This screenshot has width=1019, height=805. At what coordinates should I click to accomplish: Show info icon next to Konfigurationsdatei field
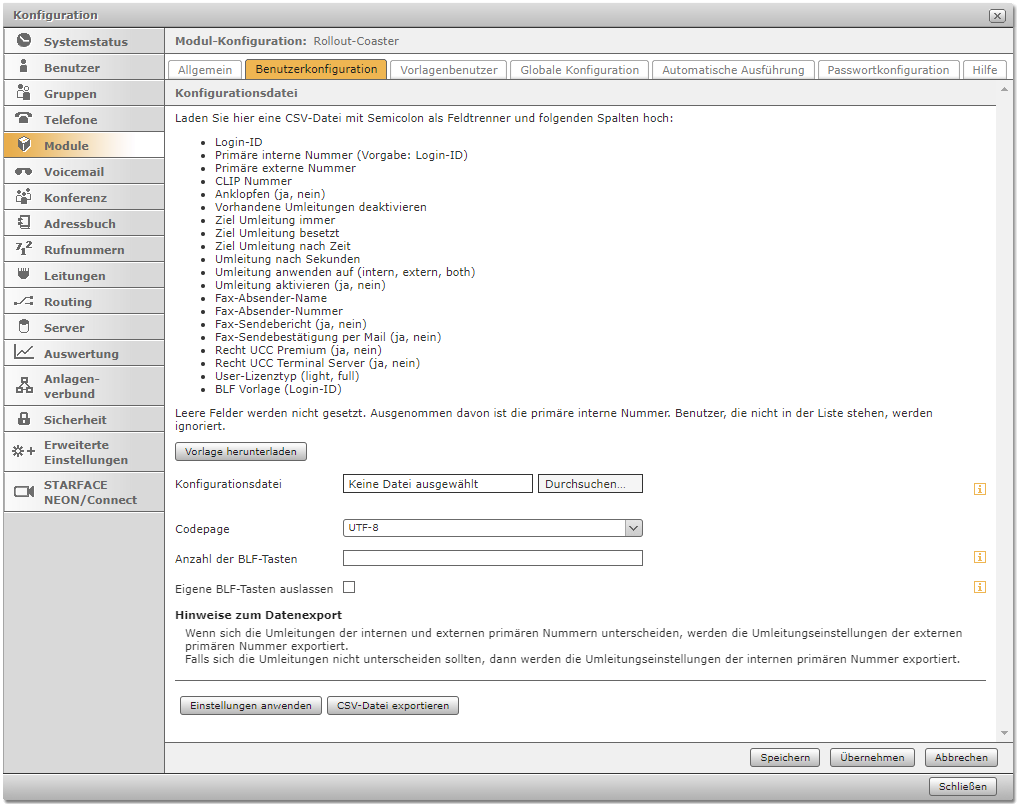979,489
